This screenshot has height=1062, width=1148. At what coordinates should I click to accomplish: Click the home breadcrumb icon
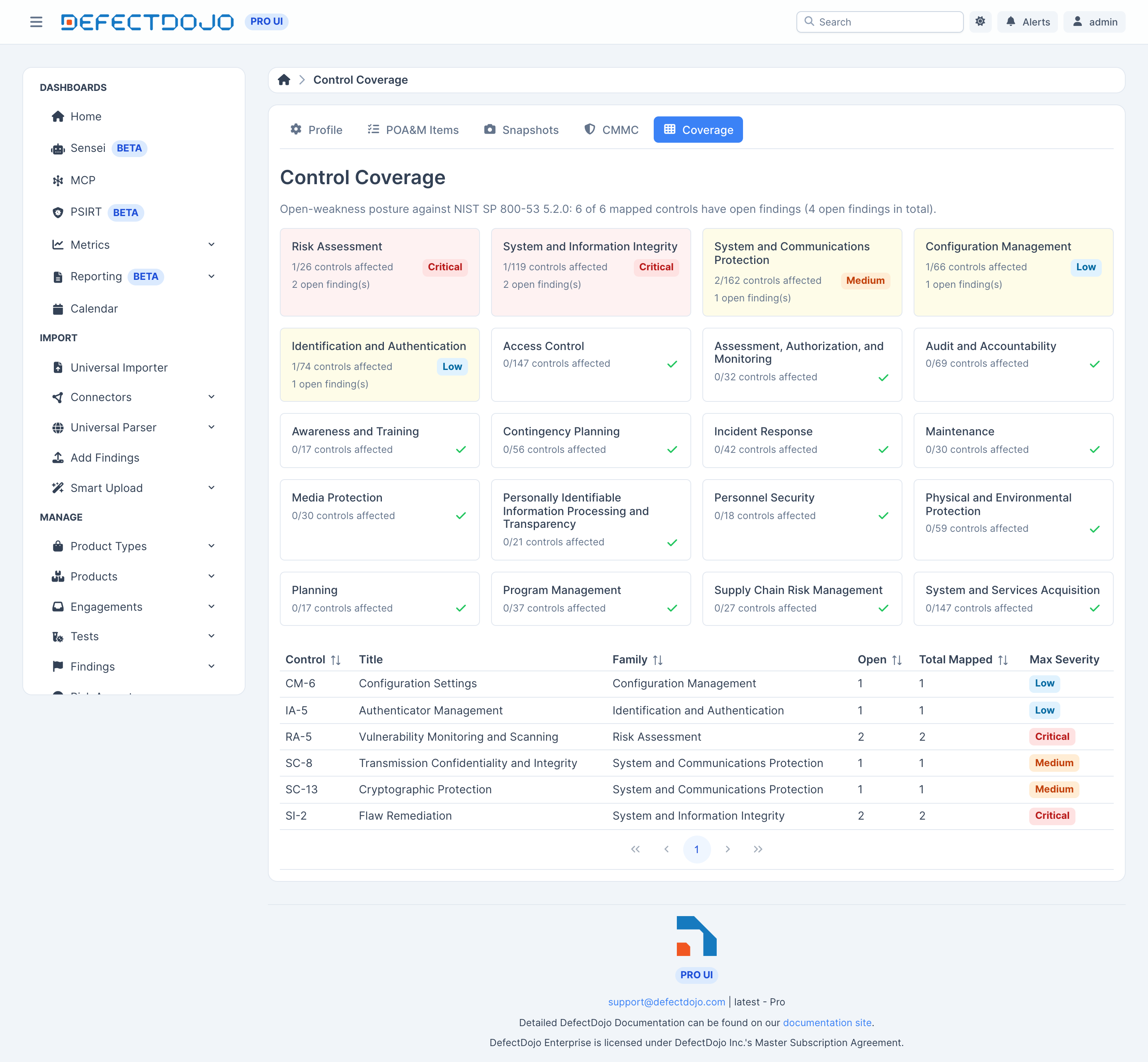click(284, 80)
